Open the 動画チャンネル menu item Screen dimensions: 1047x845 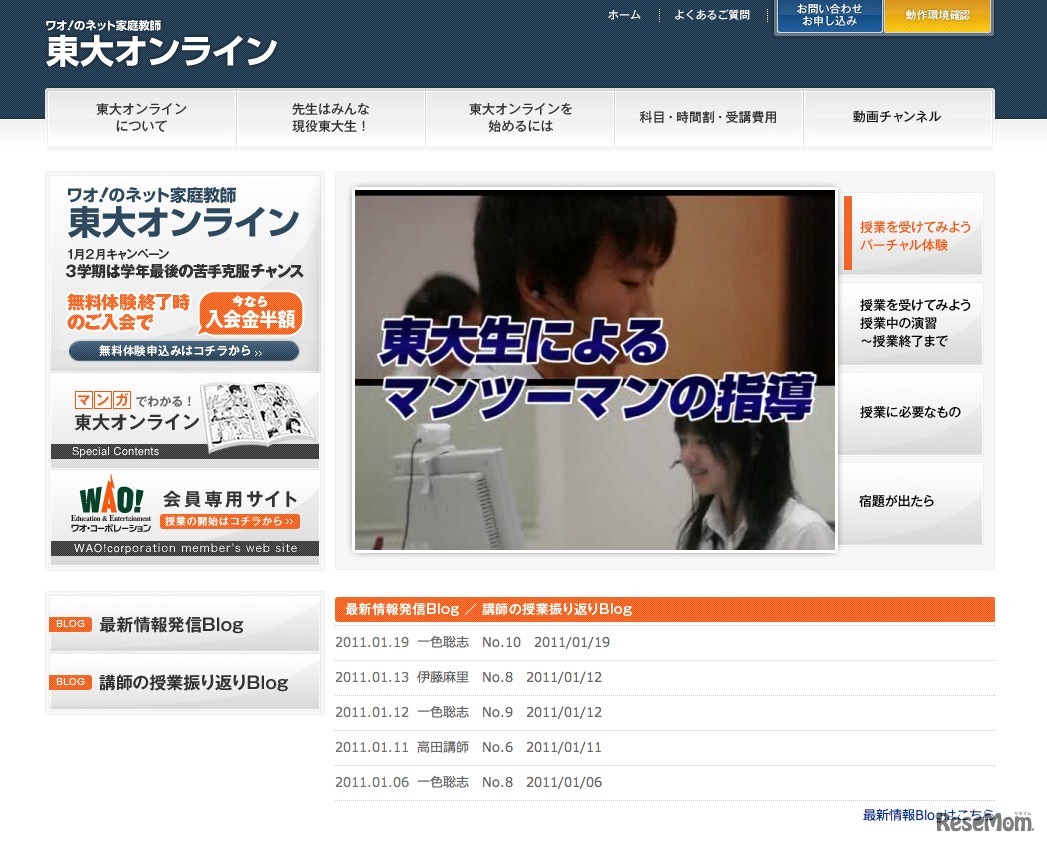(897, 117)
